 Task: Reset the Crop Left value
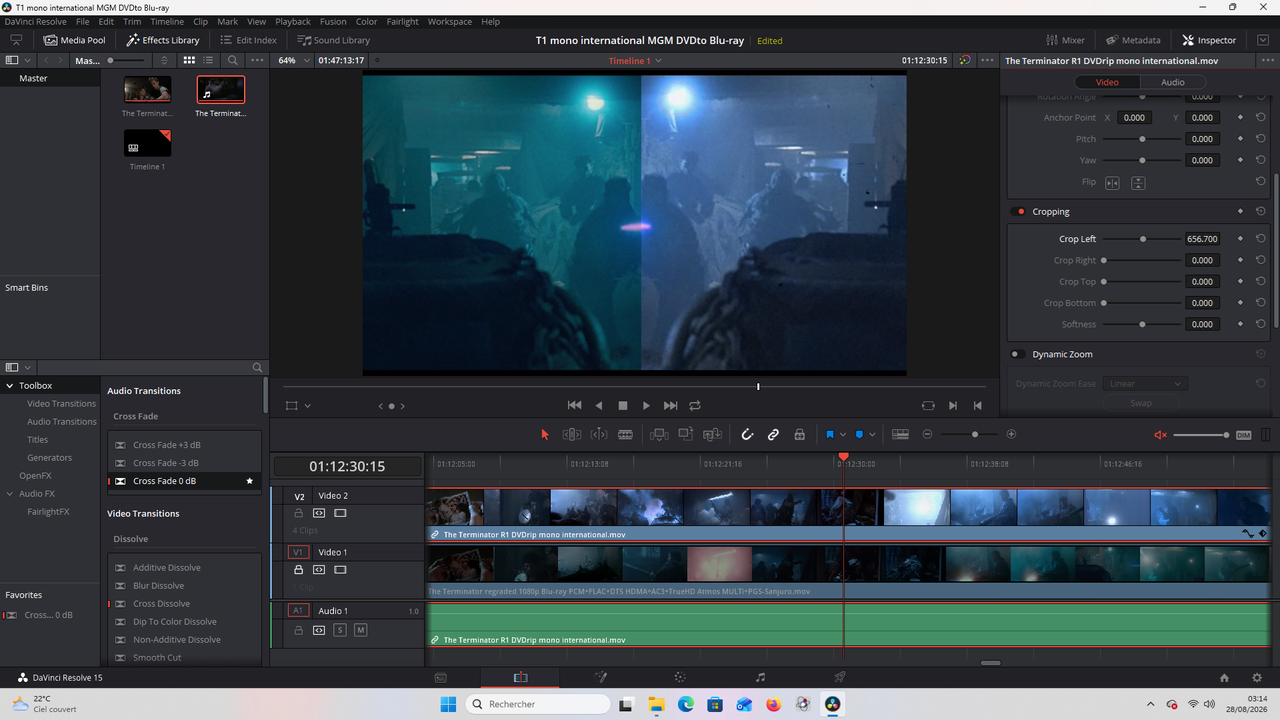coord(1261,239)
